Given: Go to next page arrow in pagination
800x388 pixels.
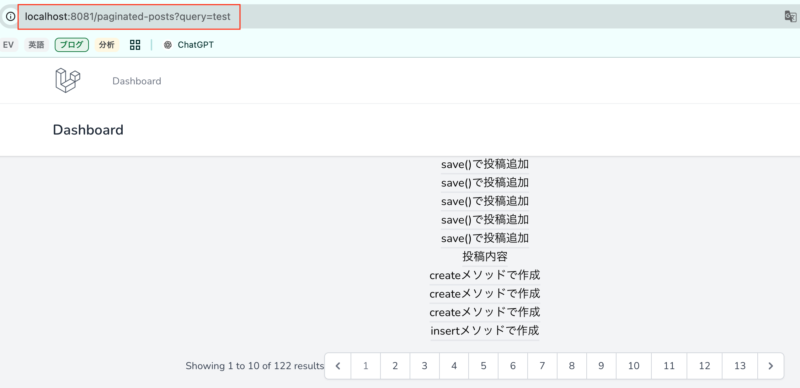Looking at the screenshot, I should [x=770, y=366].
